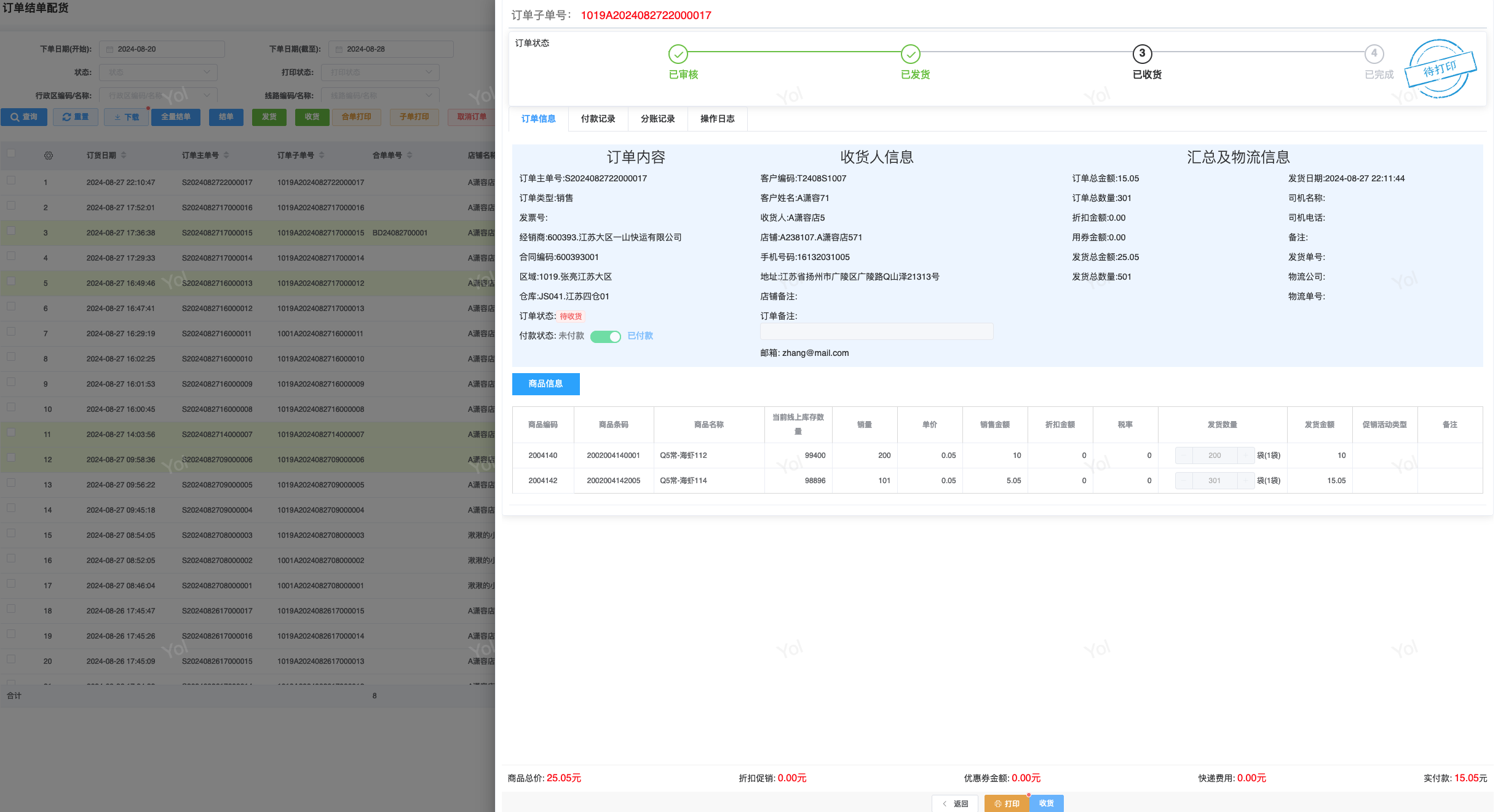Click the 已审核 checkmark step icon
1498x812 pixels.
pos(678,54)
